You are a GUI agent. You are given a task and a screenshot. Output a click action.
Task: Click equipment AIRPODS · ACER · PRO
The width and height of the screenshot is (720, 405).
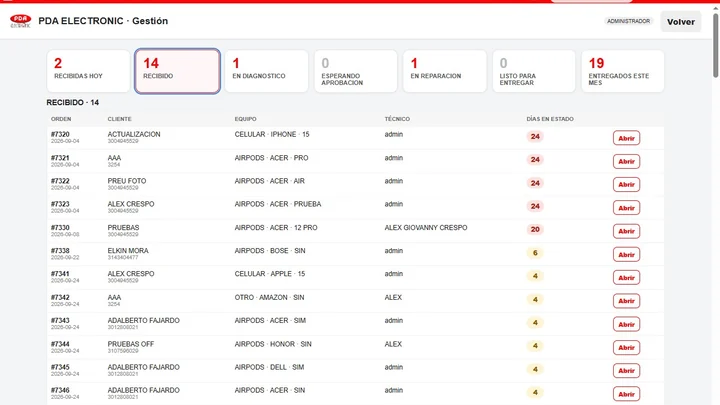click(271, 158)
